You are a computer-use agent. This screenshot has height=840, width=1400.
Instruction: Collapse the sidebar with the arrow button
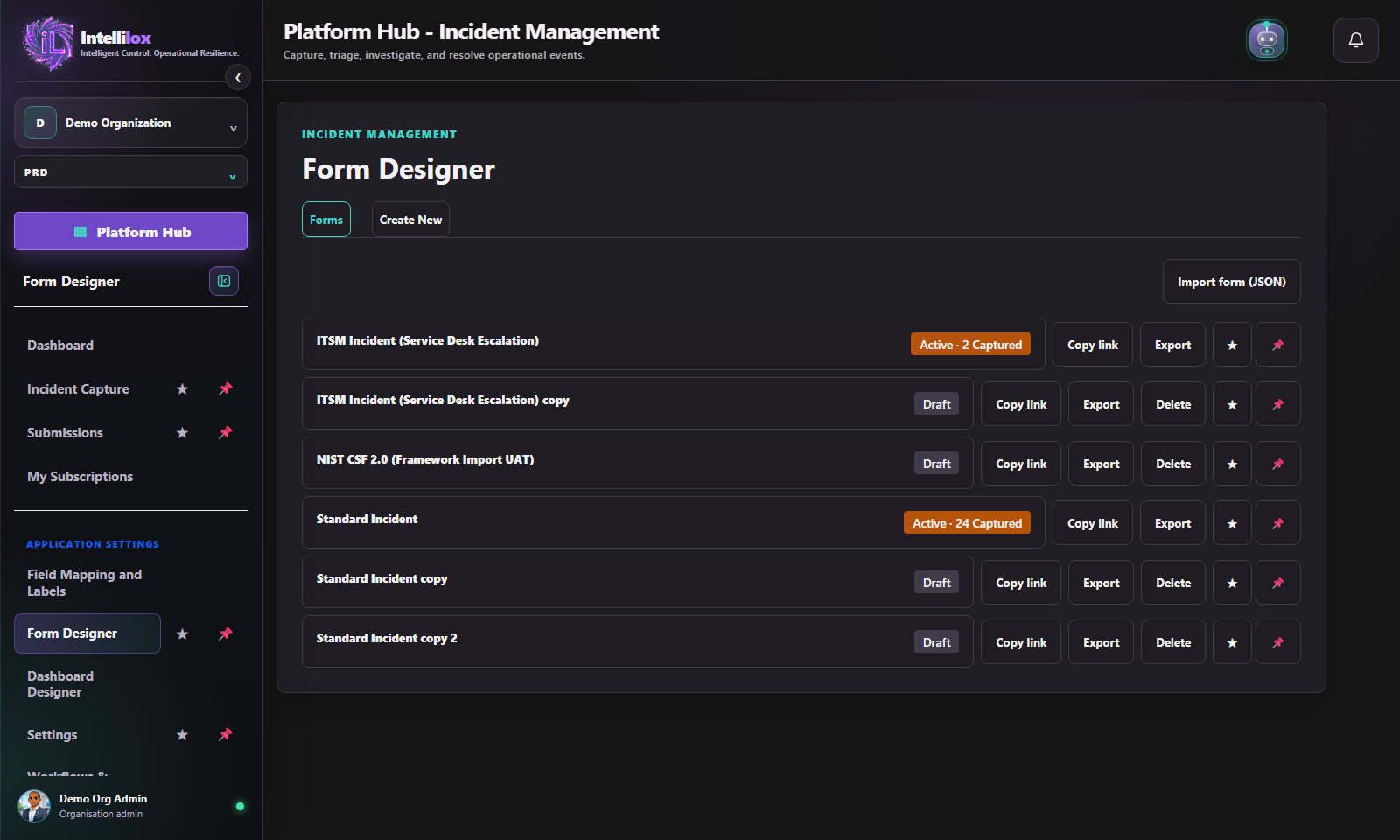(238, 78)
